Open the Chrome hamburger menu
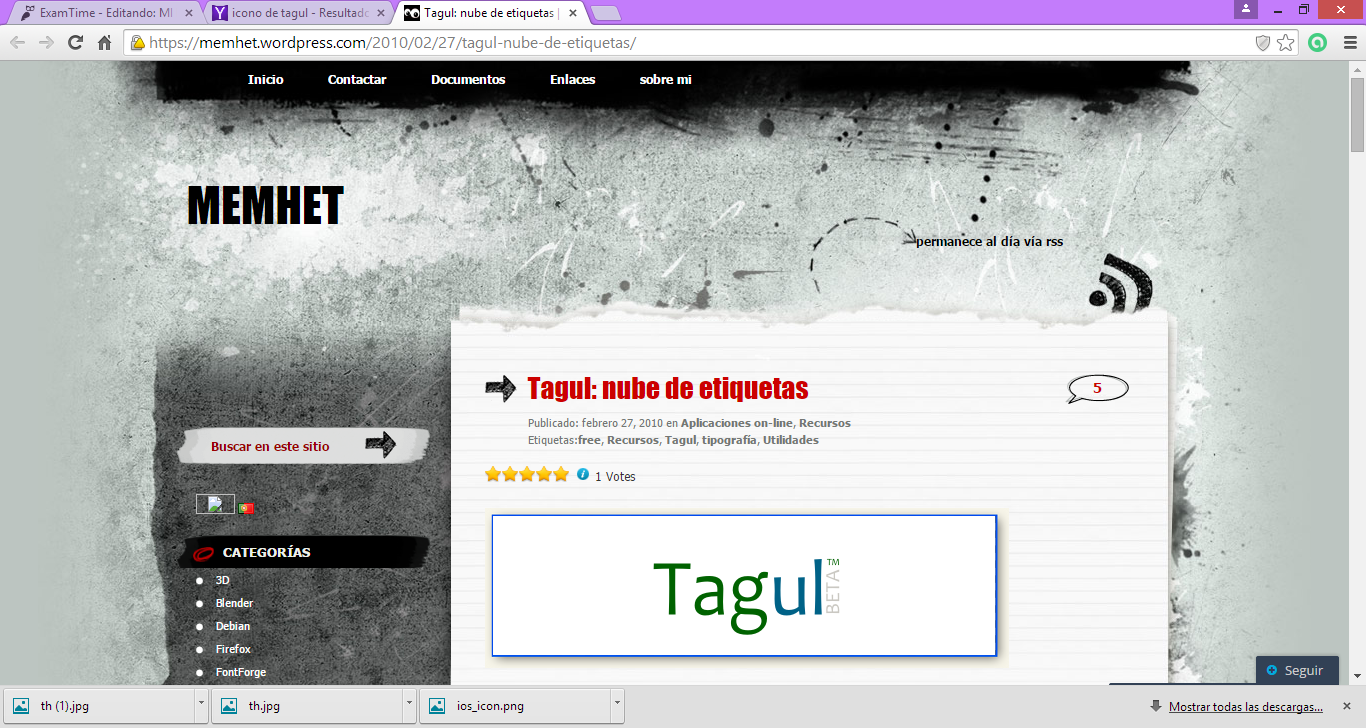The width and height of the screenshot is (1366, 728). coord(1350,43)
